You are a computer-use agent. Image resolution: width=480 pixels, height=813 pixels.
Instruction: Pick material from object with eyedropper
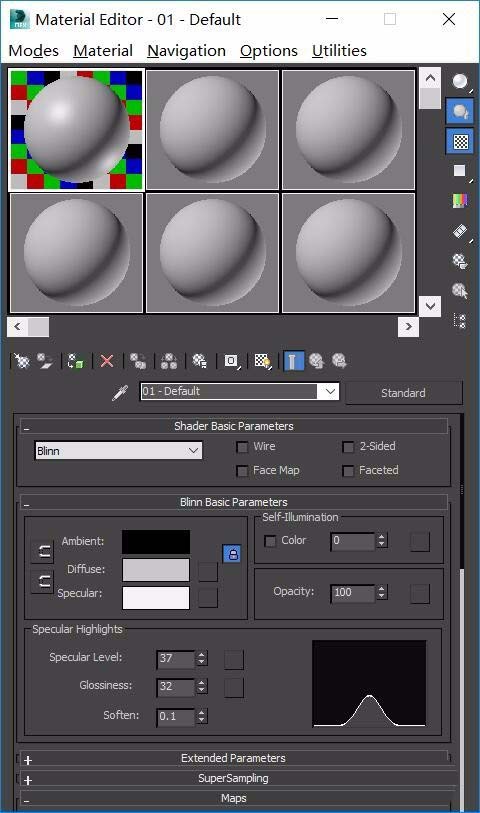pyautogui.click(x=120, y=393)
